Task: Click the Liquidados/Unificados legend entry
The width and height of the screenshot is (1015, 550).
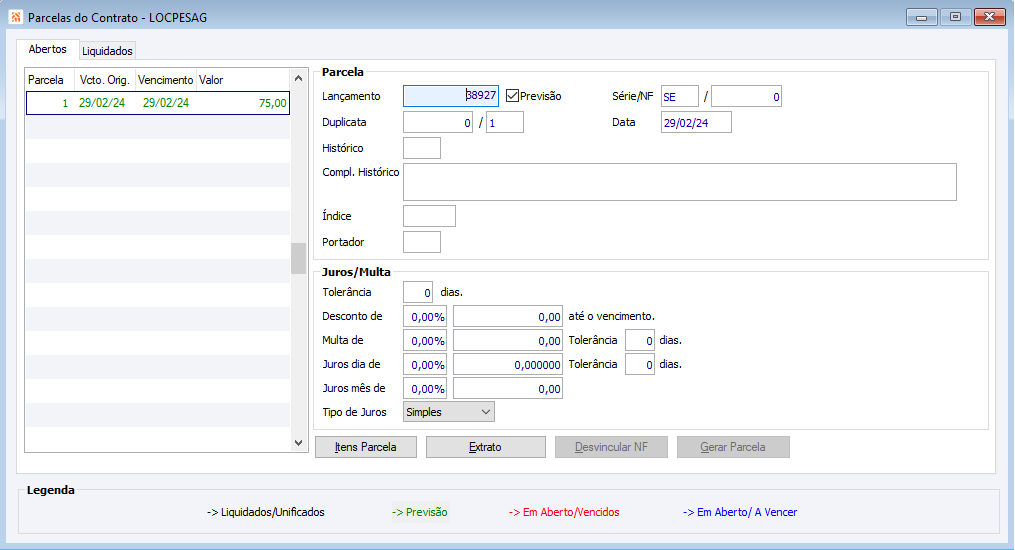Action: pyautogui.click(x=265, y=512)
